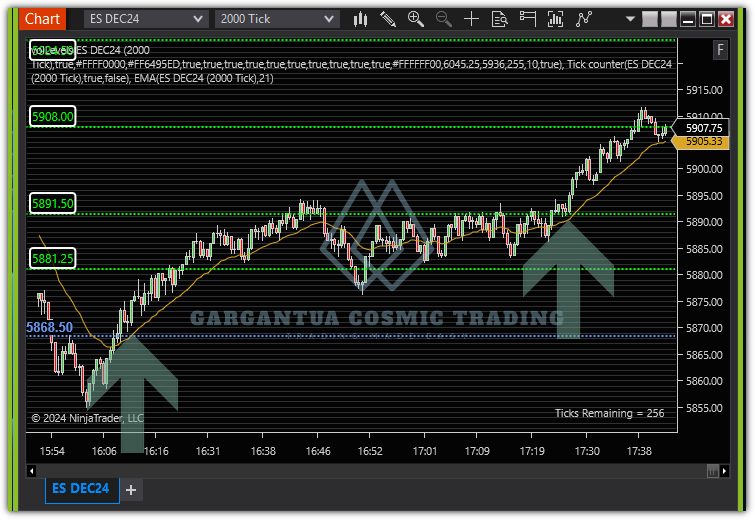Screen dimensions: 755x520
Task: Click the Ticks Remaining = 256 text
Action: coord(609,413)
